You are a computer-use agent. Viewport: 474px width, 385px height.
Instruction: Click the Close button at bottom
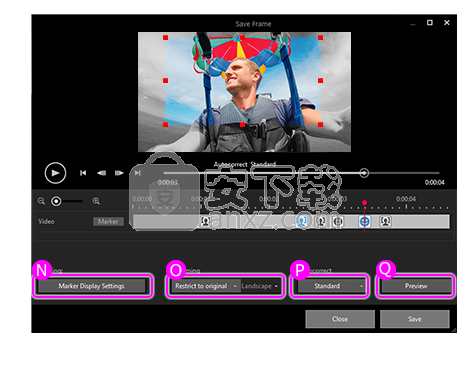[340, 319]
